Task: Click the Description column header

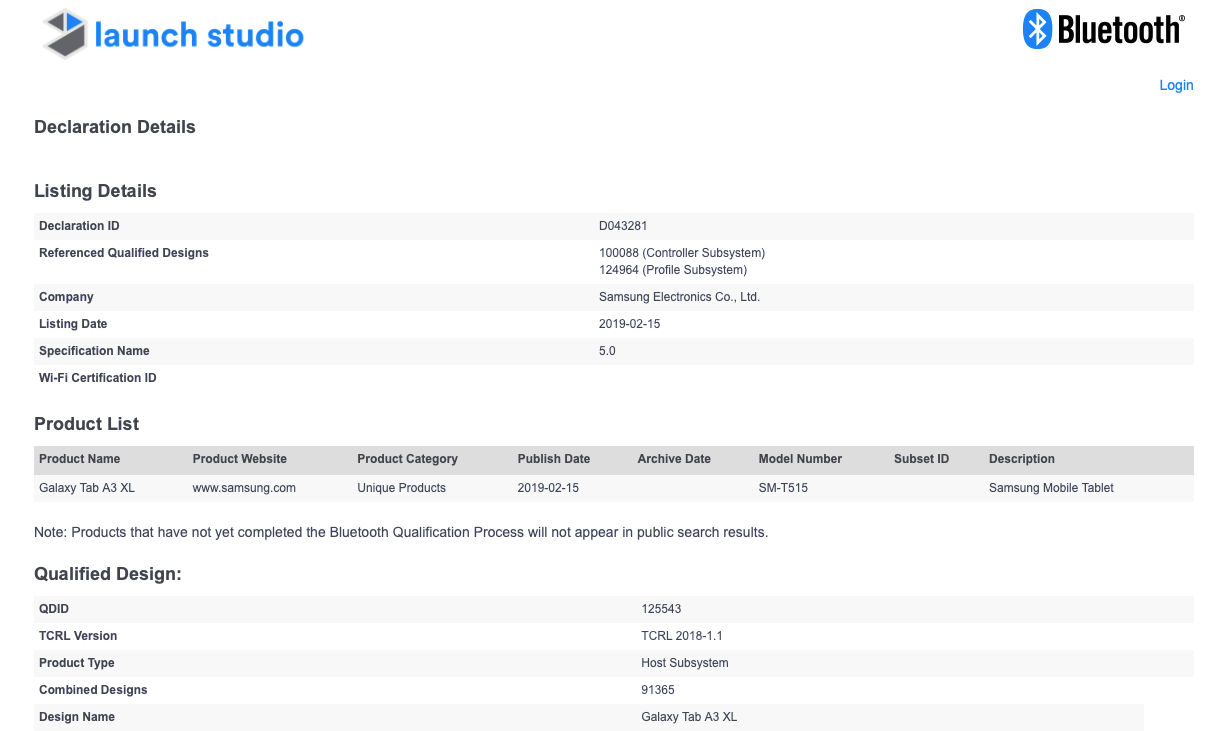Action: [x=1022, y=459]
